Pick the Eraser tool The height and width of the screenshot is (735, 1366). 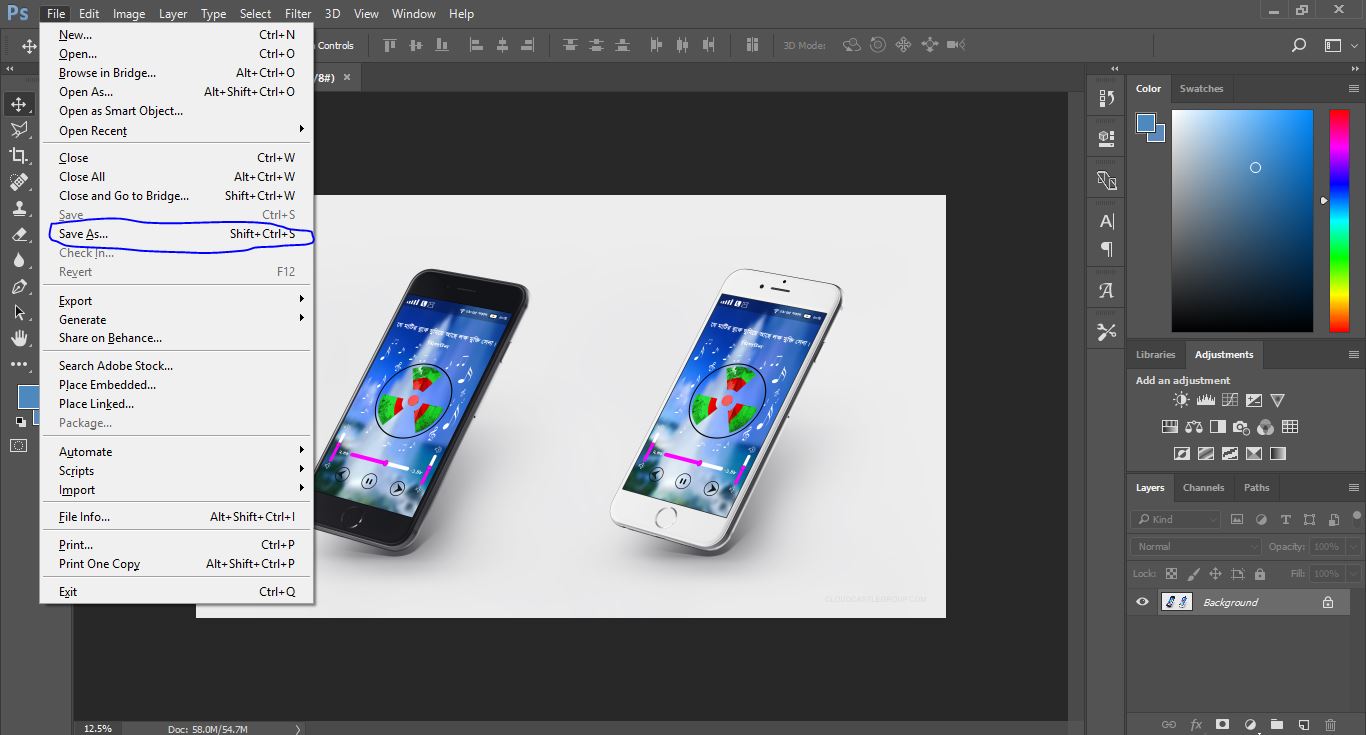[x=19, y=235]
